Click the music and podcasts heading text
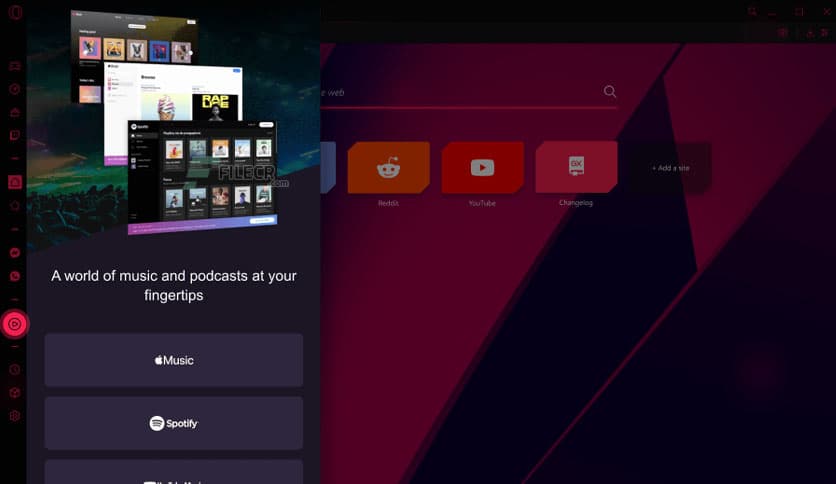Screen dimensions: 836x484 click(174, 285)
